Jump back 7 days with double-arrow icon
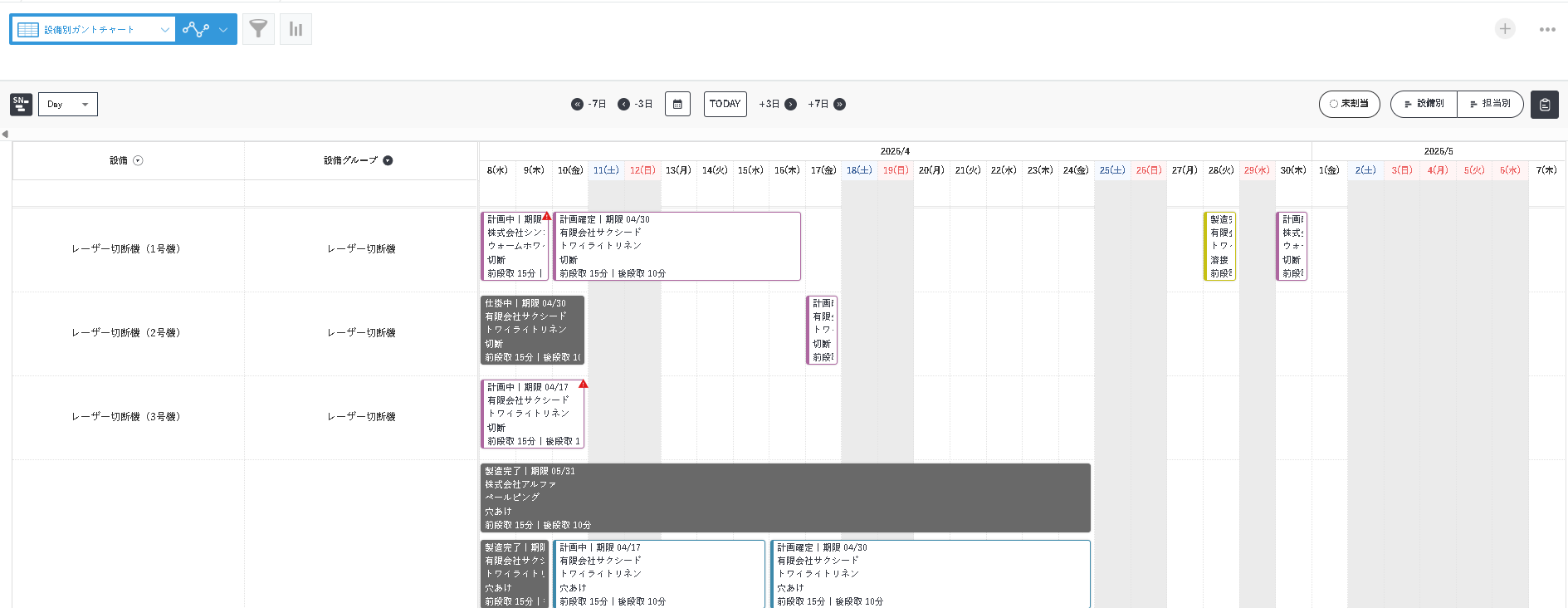The image size is (1568, 608). point(578,104)
